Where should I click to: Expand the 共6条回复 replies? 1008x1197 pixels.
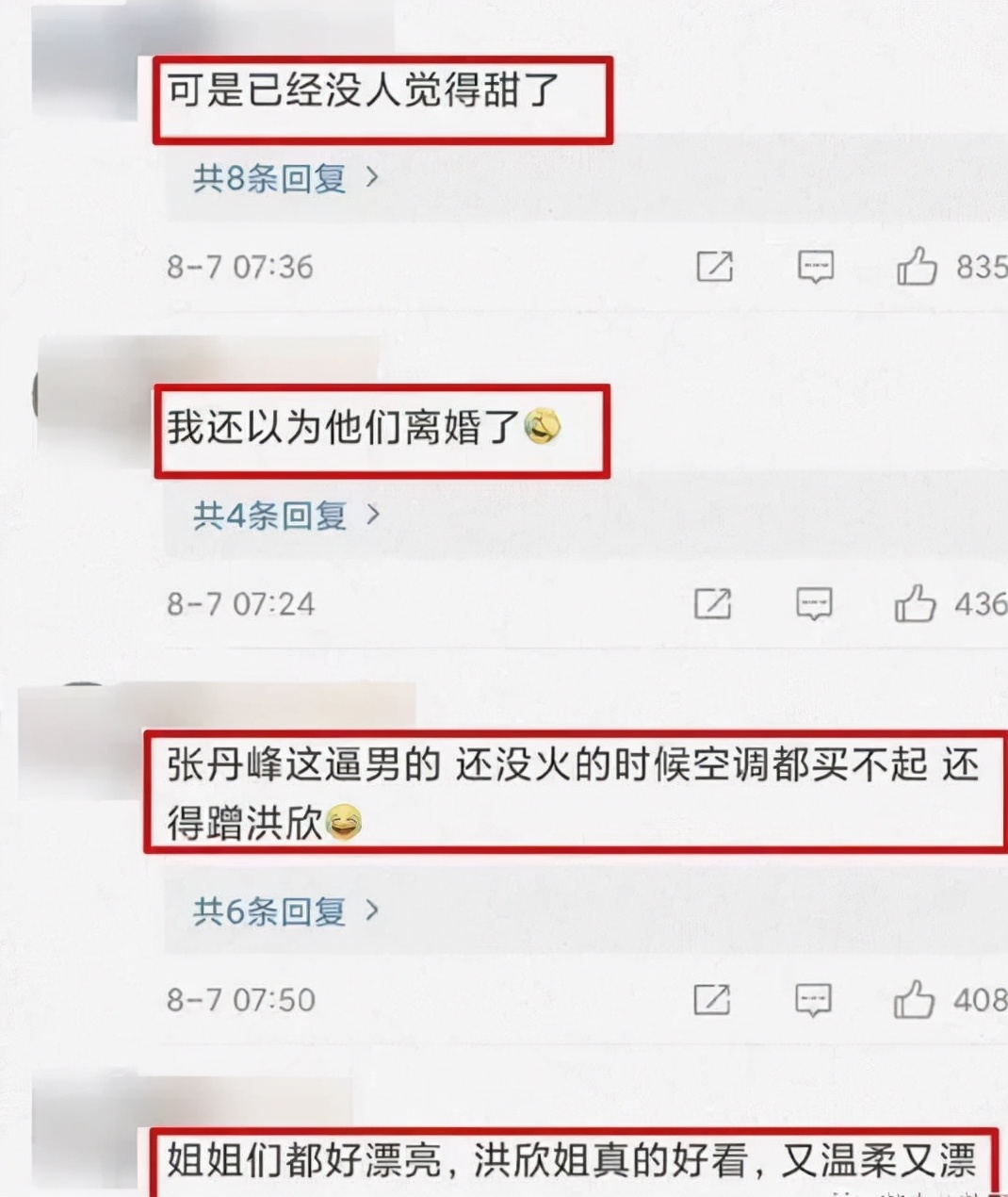pos(285,910)
